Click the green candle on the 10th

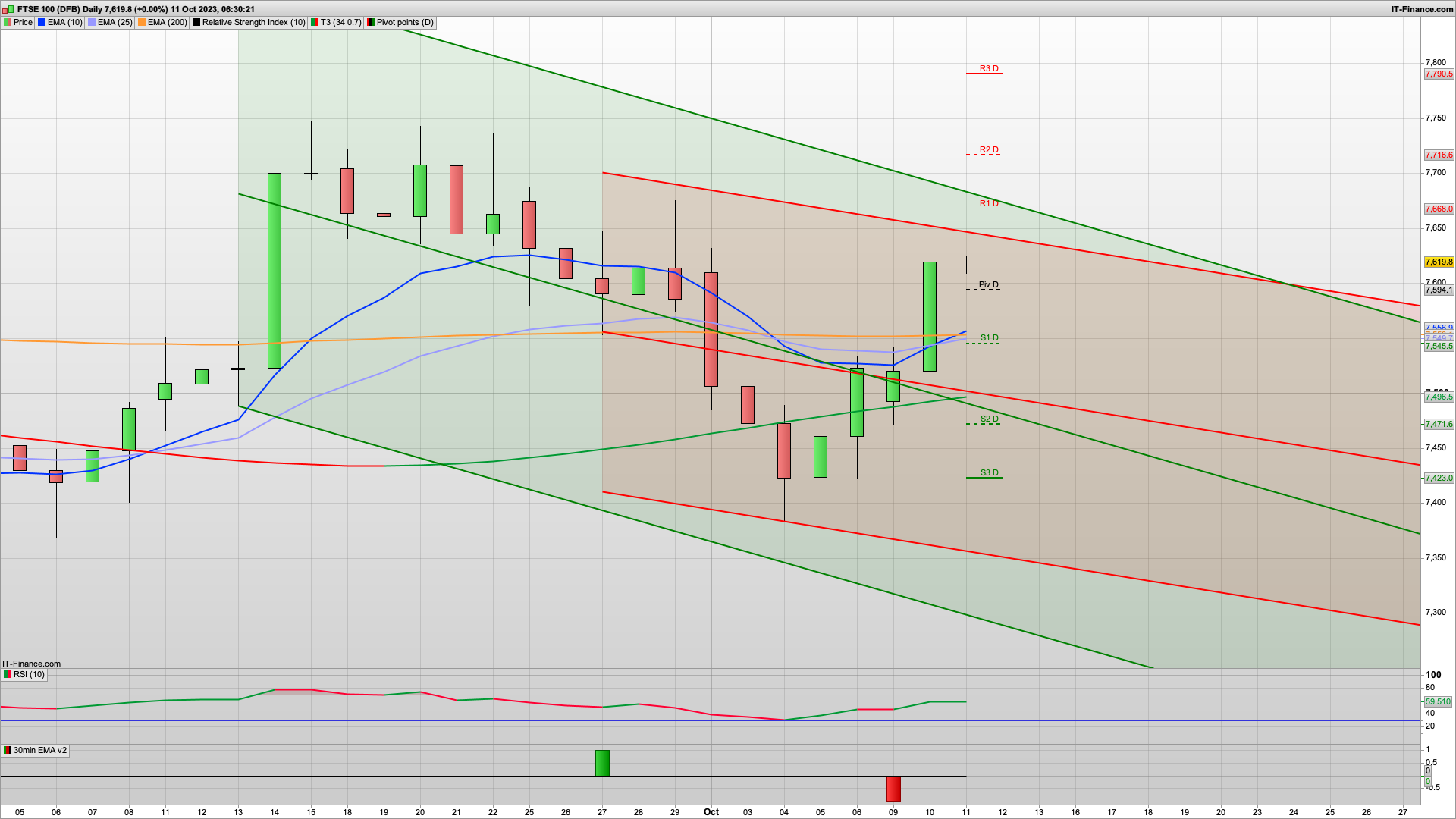(930, 317)
